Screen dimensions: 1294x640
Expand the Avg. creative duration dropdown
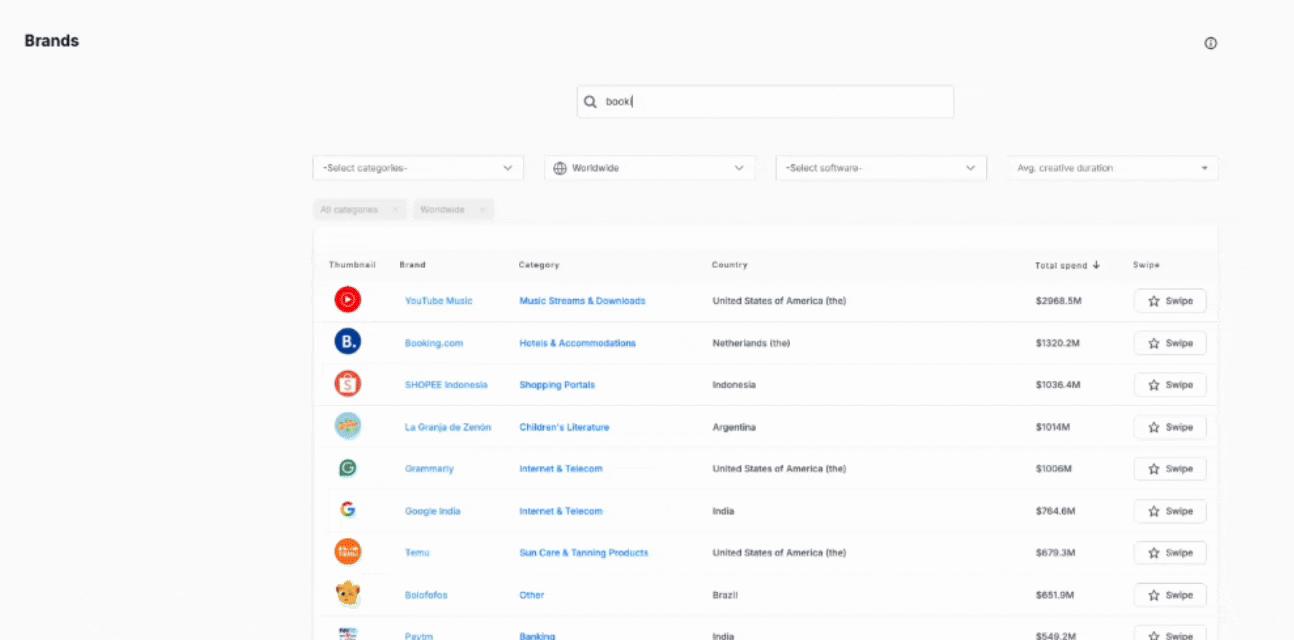click(1112, 168)
